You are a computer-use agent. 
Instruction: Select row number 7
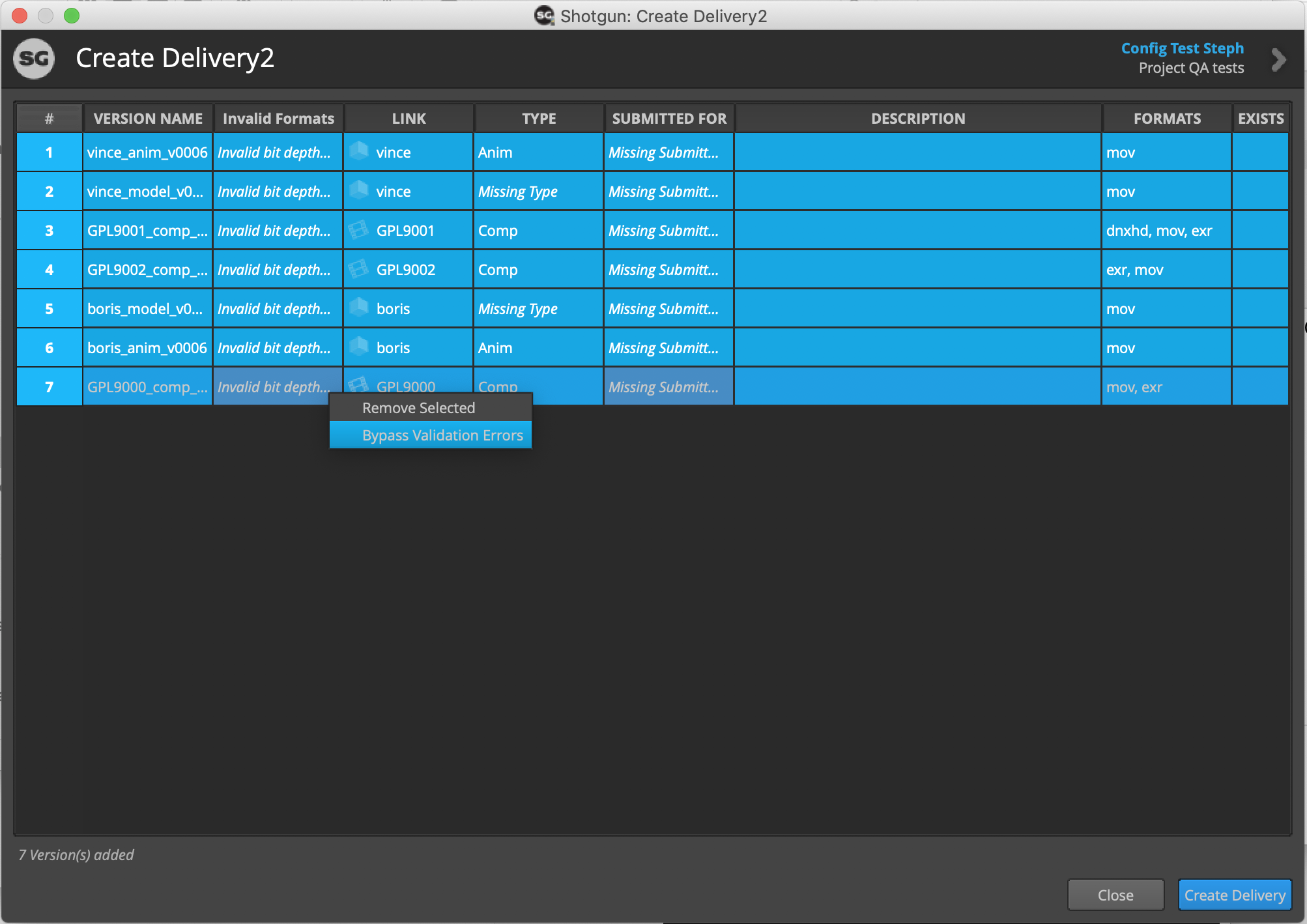click(x=49, y=387)
